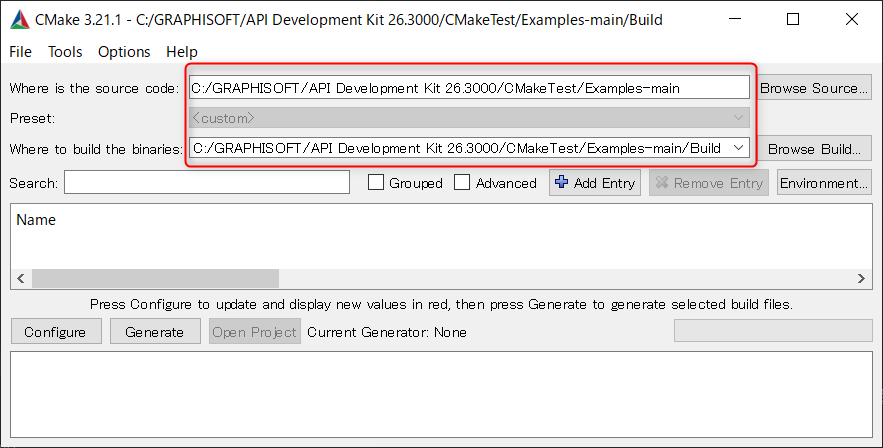The width and height of the screenshot is (883, 448).
Task: Click the blue plus Add Entry icon
Action: point(562,183)
